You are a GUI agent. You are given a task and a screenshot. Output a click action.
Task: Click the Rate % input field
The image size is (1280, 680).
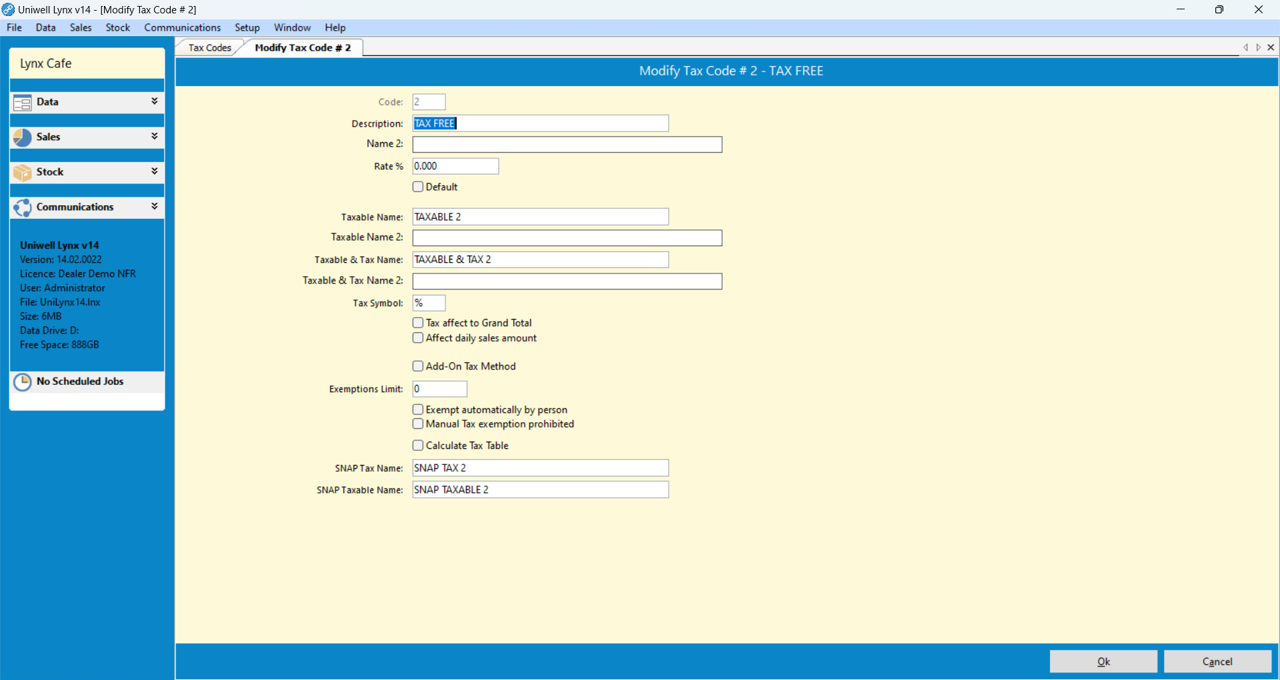[455, 166]
